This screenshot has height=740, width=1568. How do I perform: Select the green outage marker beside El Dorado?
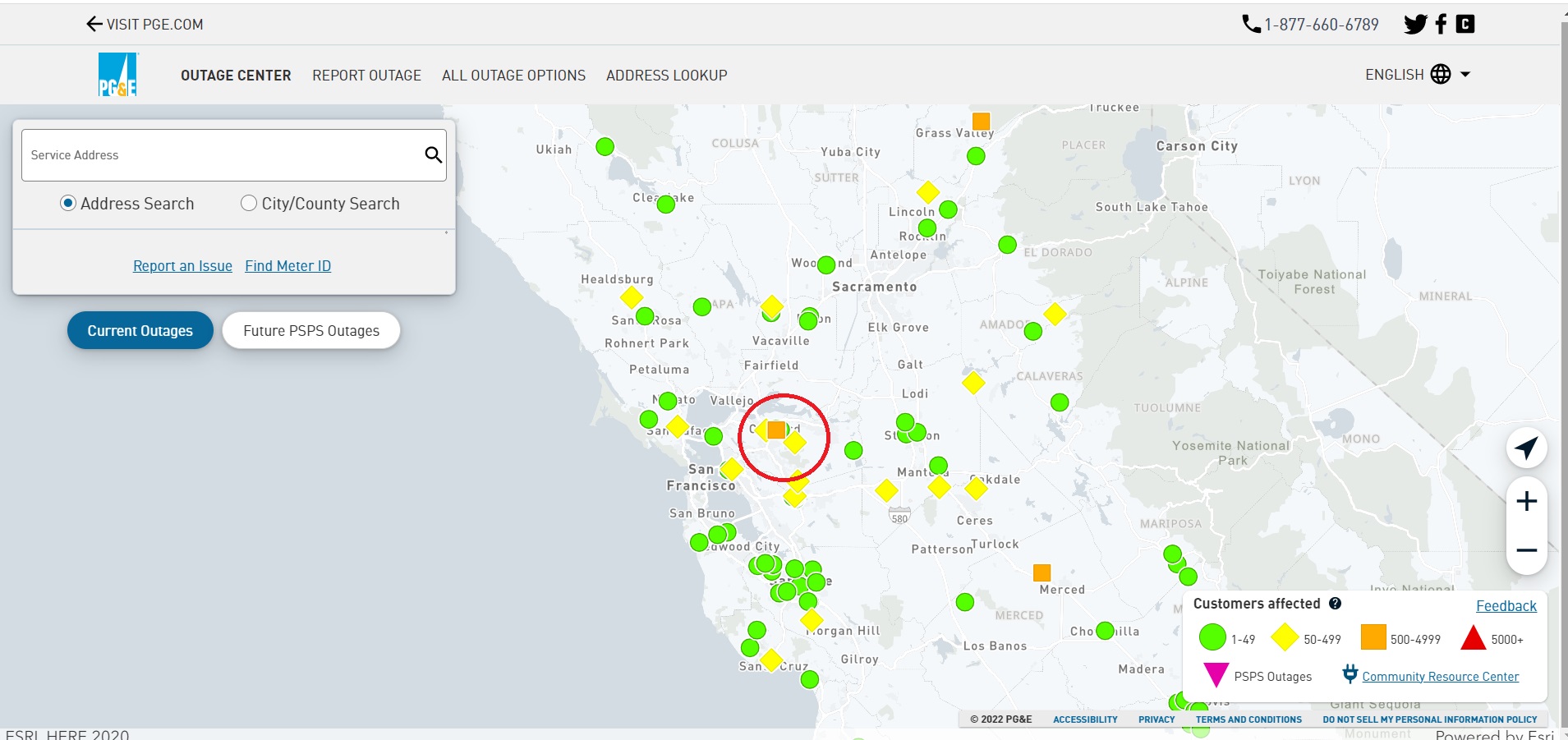(x=1007, y=245)
